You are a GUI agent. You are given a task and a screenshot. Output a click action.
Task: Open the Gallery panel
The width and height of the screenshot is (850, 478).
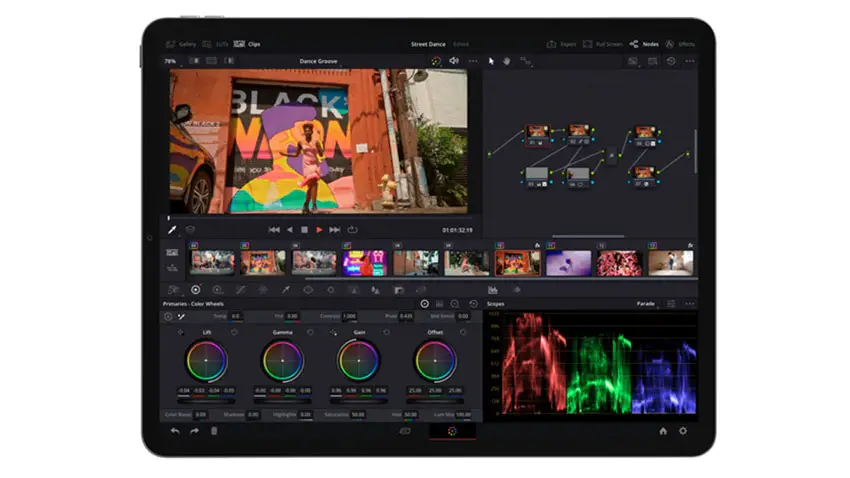coord(181,44)
